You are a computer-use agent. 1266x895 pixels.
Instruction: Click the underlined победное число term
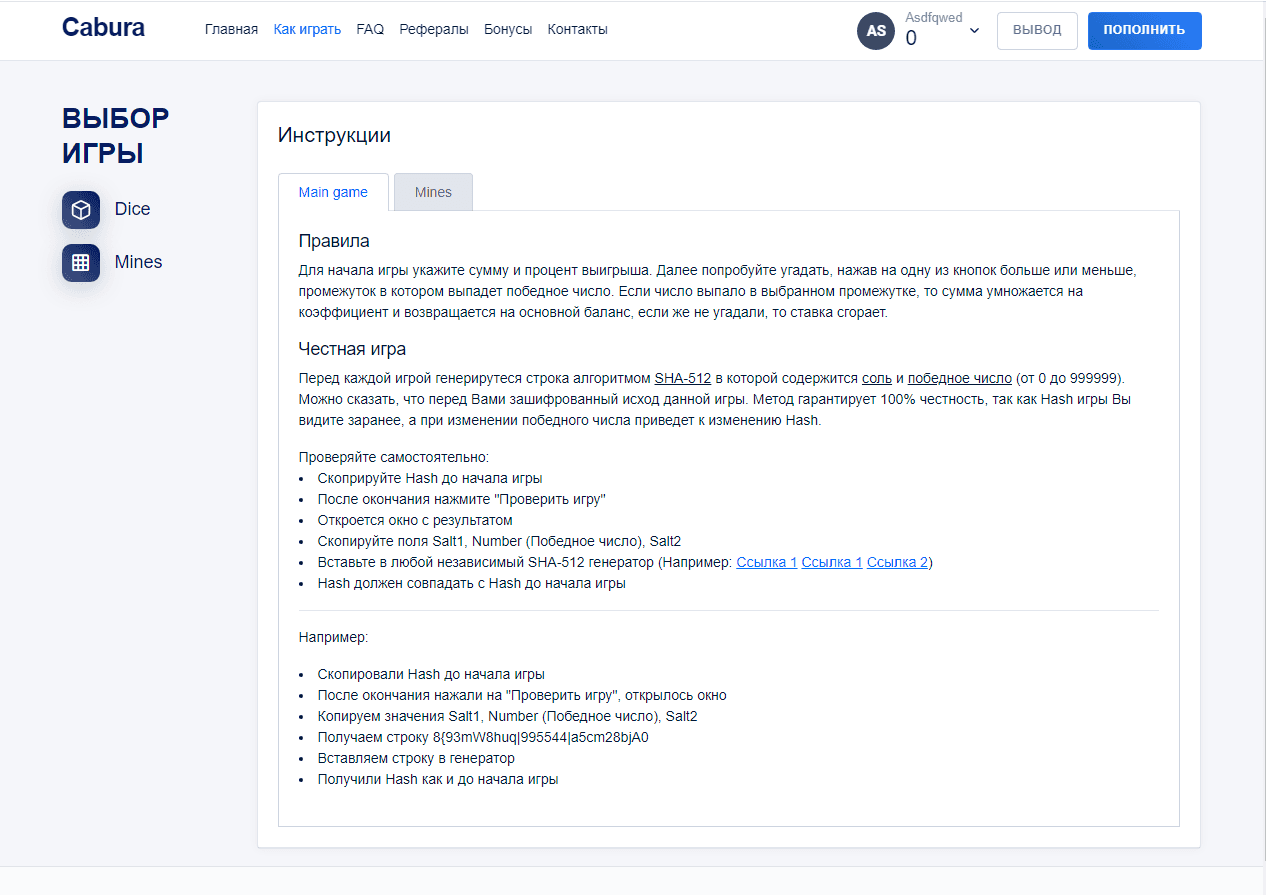[959, 378]
